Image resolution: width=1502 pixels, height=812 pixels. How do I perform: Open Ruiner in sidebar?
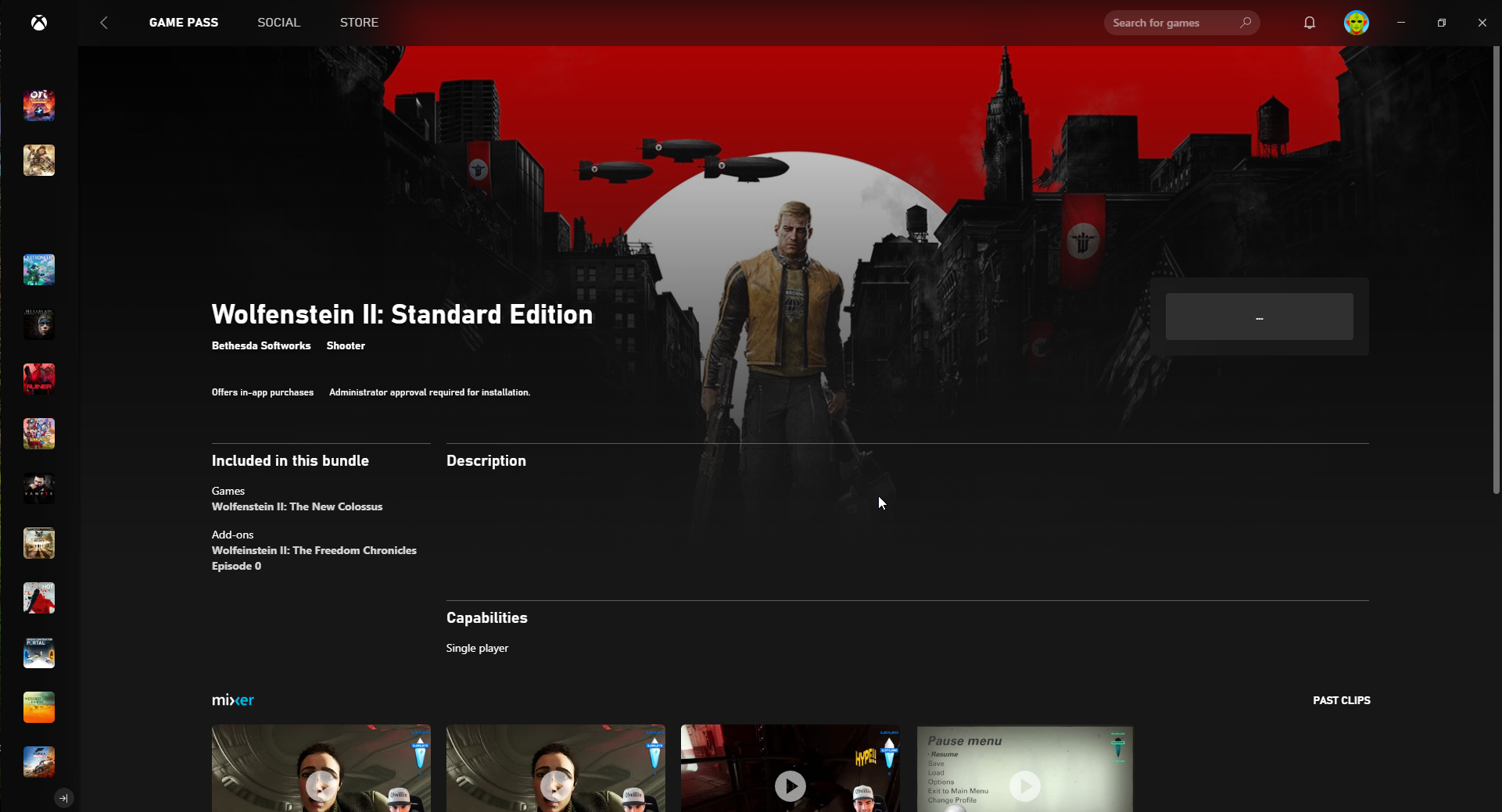pyautogui.click(x=39, y=379)
